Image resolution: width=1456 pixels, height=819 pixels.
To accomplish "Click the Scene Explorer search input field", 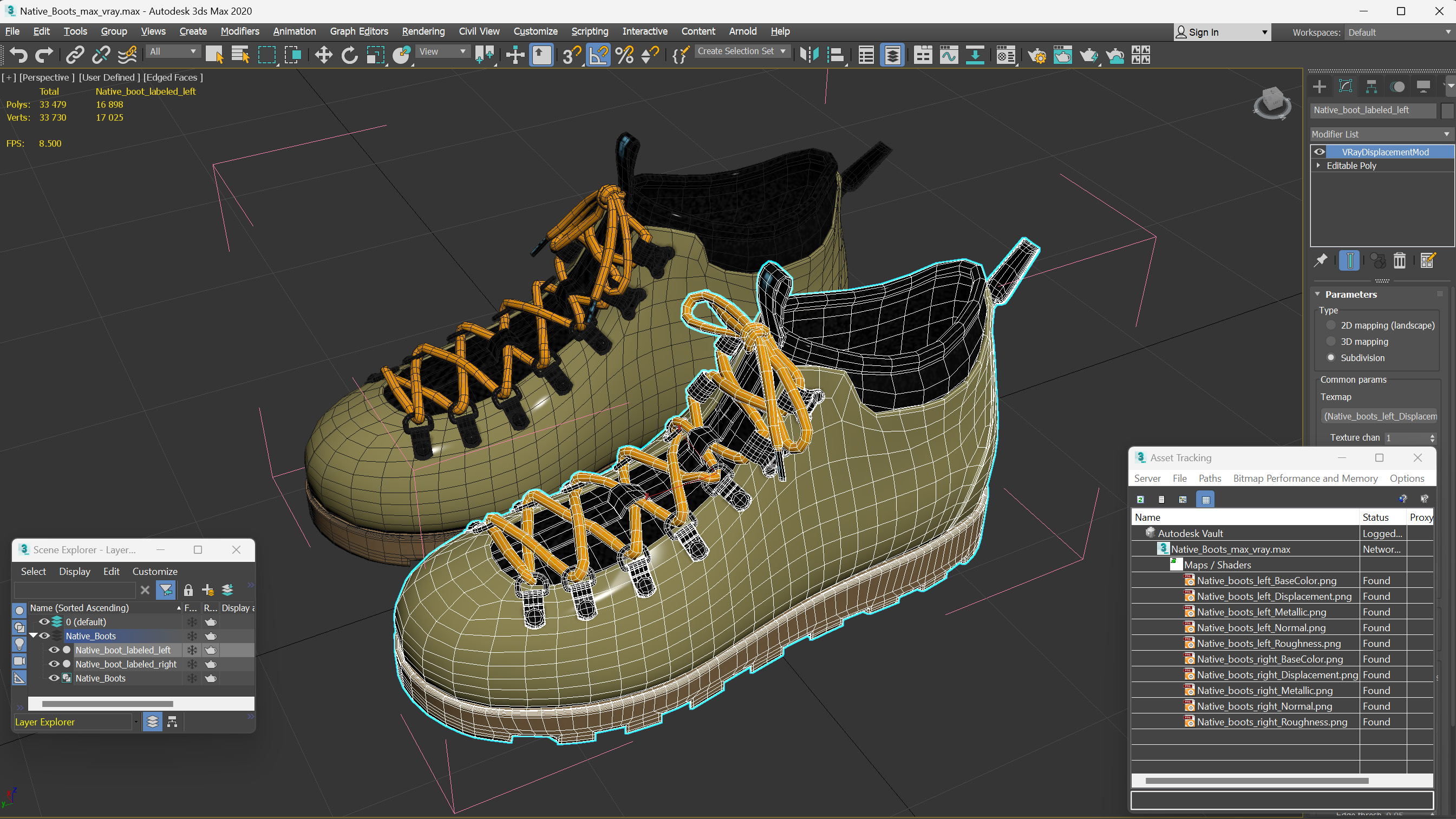I will [75, 590].
